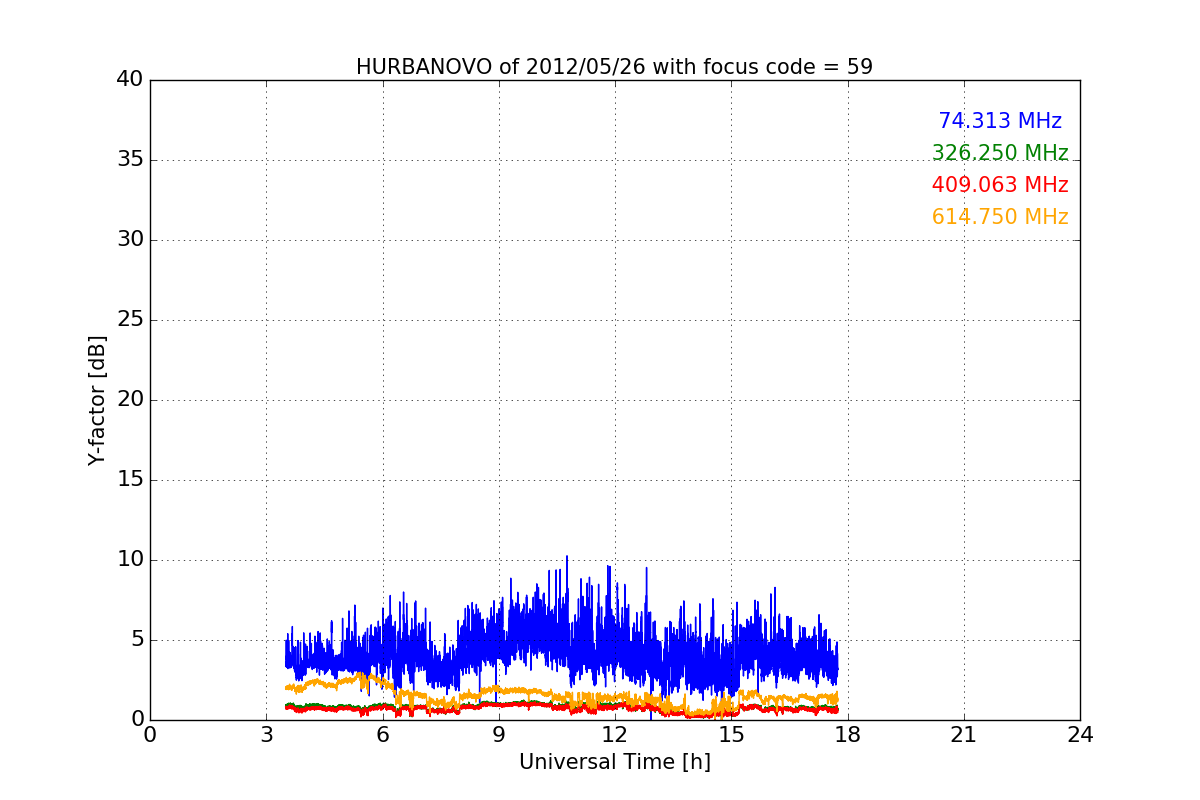The width and height of the screenshot is (1200, 800).
Task: Select the green 326.250 MHz legend label
Action: 1000,153
